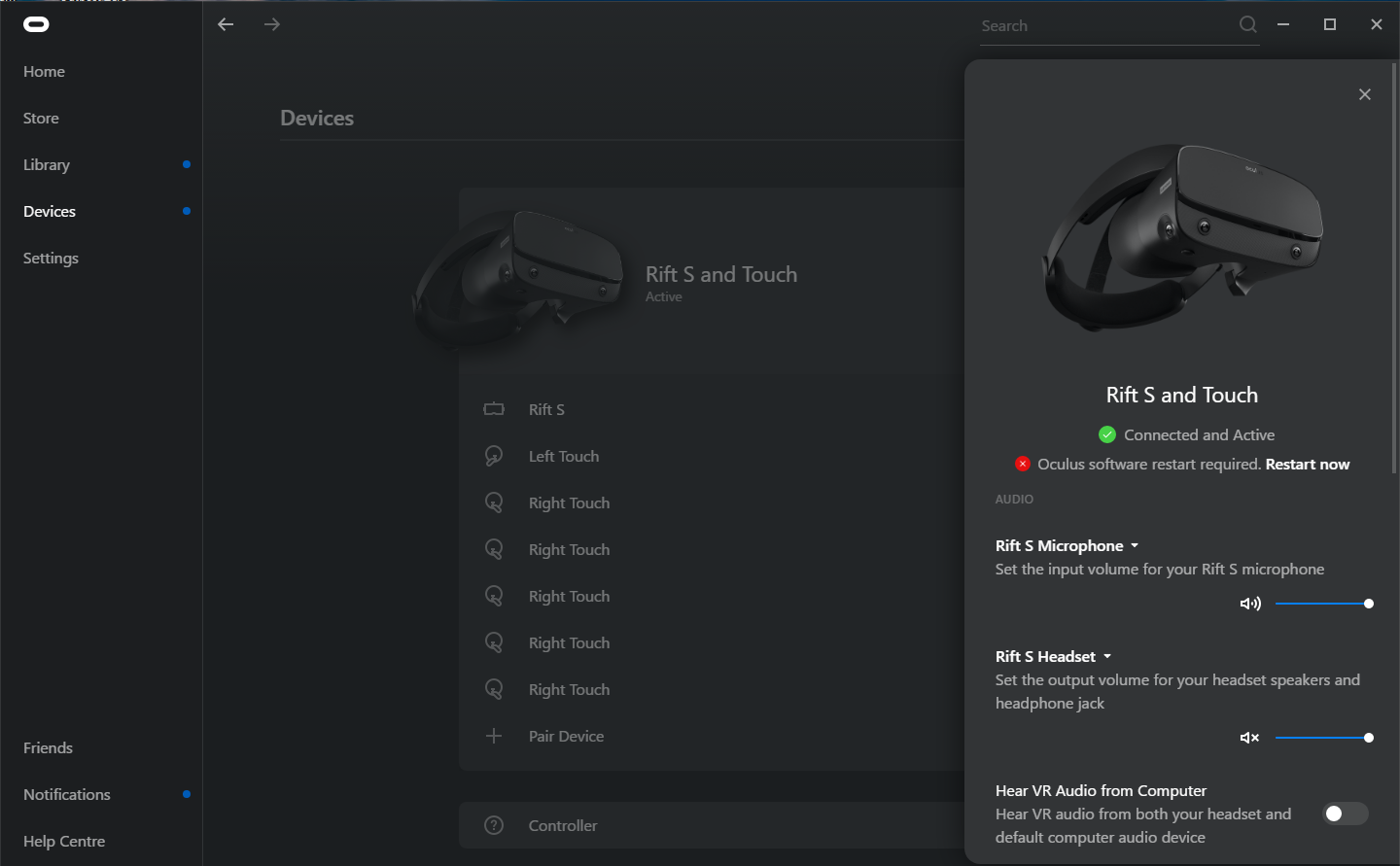Click the microphone volume speaker icon

[1250, 604]
